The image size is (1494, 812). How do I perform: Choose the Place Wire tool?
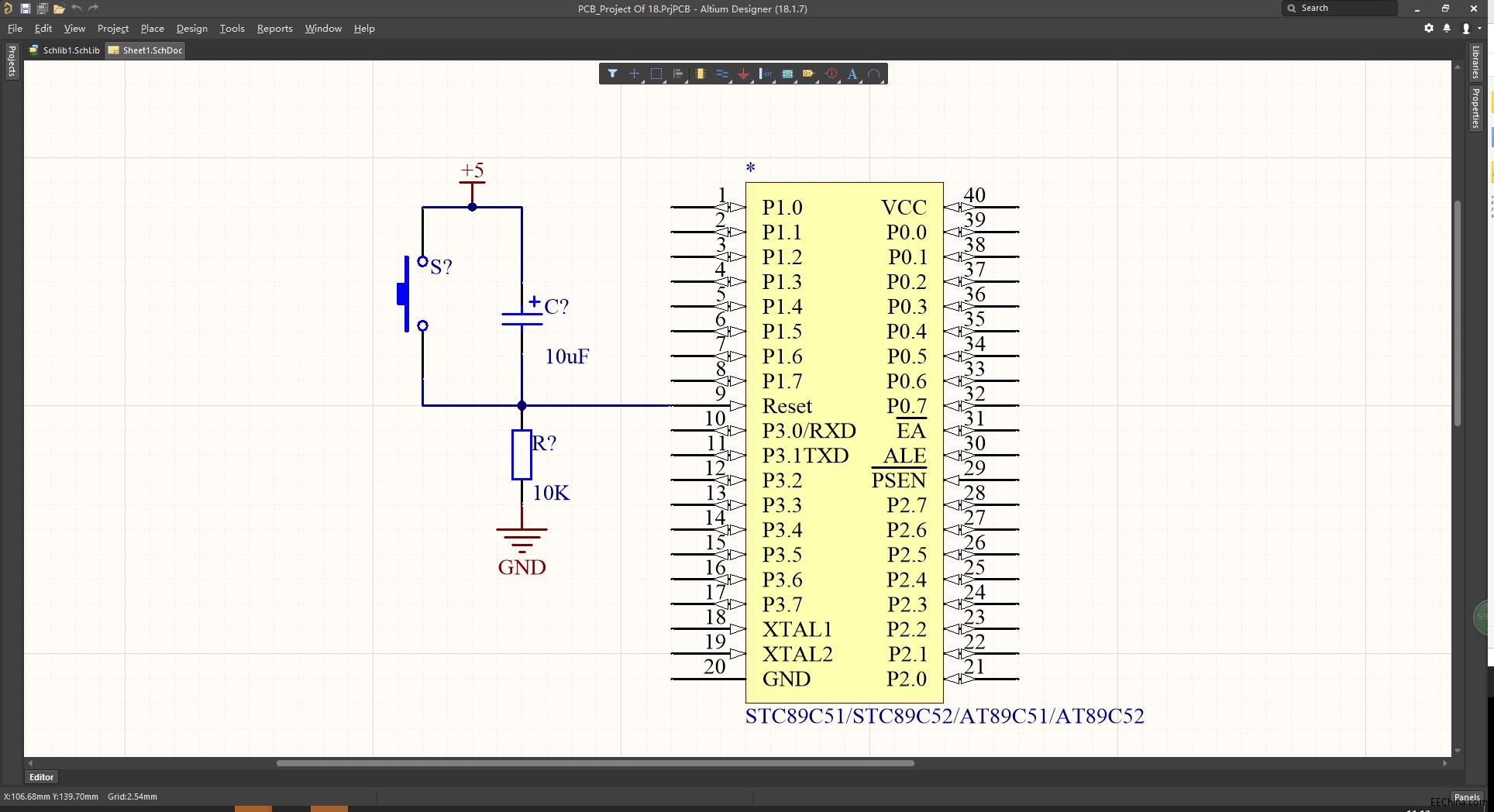(721, 74)
